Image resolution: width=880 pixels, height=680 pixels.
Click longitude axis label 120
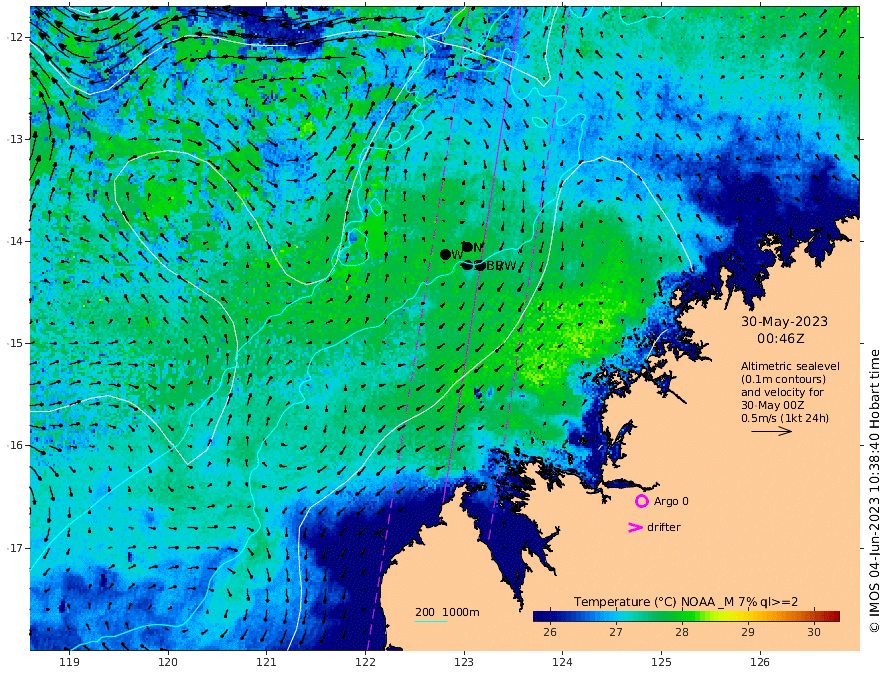(168, 663)
